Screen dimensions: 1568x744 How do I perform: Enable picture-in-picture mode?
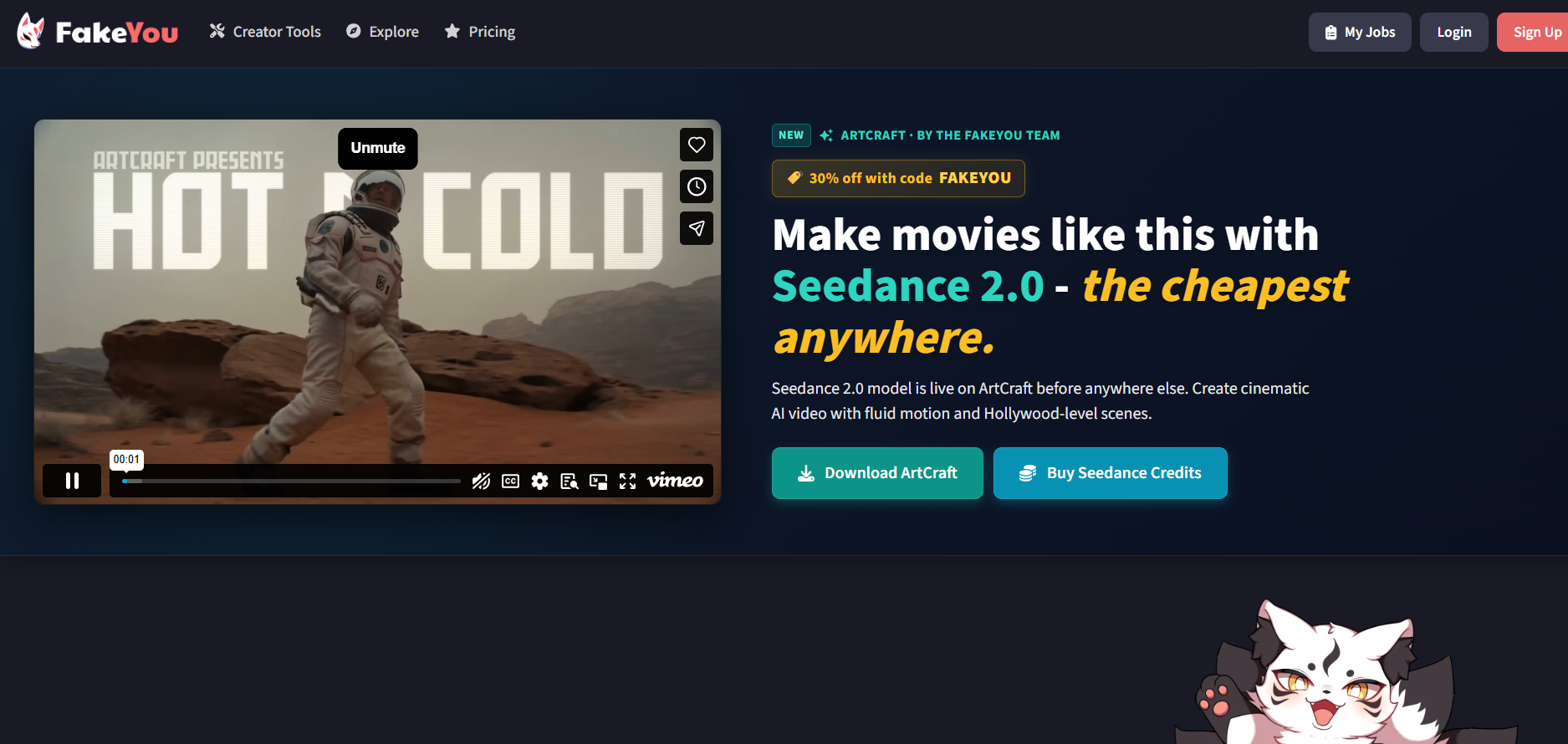[598, 481]
